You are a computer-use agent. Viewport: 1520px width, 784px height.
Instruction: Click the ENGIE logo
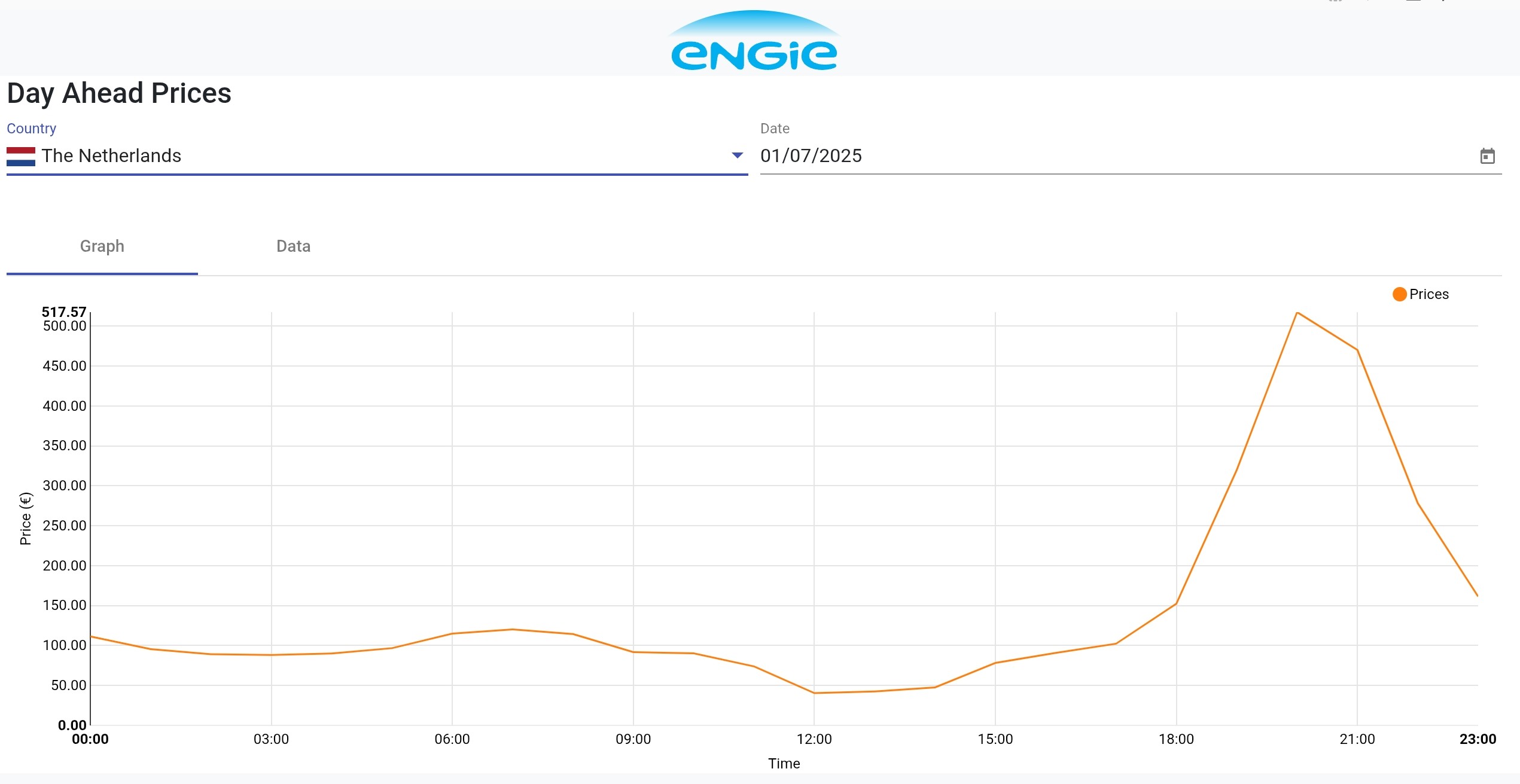tap(754, 42)
